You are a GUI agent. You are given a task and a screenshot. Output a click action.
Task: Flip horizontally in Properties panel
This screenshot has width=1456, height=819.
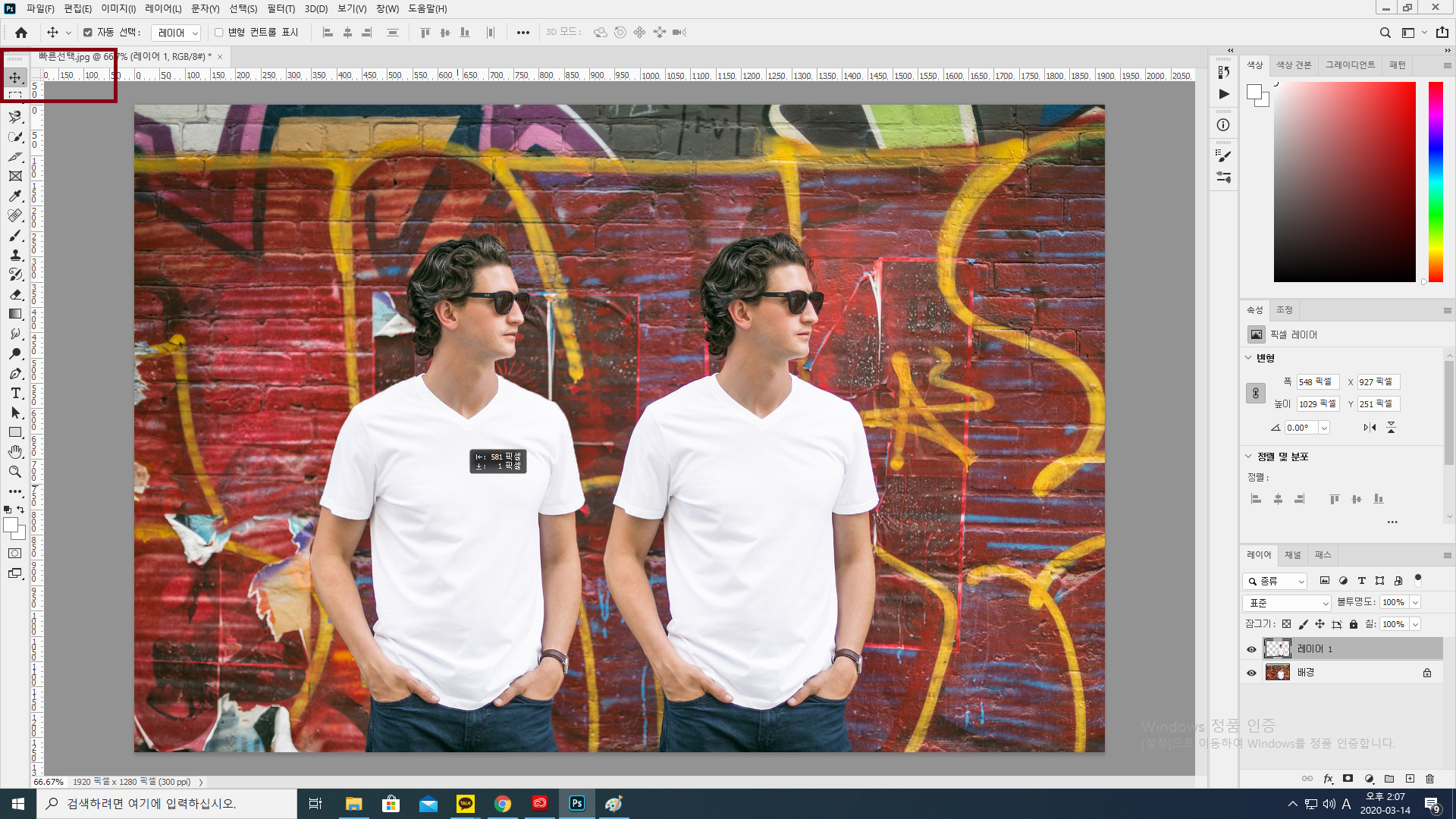tap(1370, 428)
